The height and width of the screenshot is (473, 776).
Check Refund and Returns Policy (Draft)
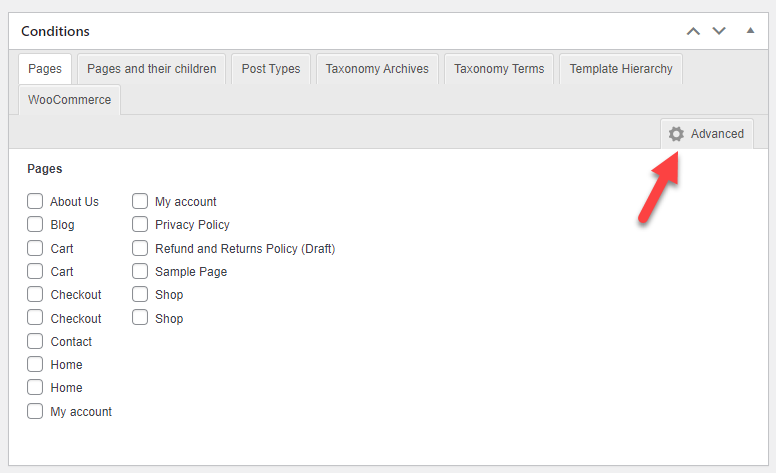pos(140,248)
